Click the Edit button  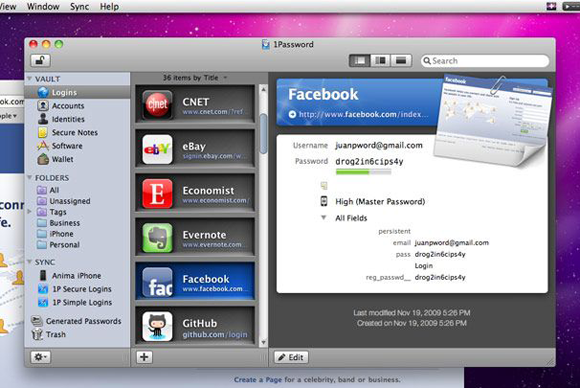coord(291,357)
